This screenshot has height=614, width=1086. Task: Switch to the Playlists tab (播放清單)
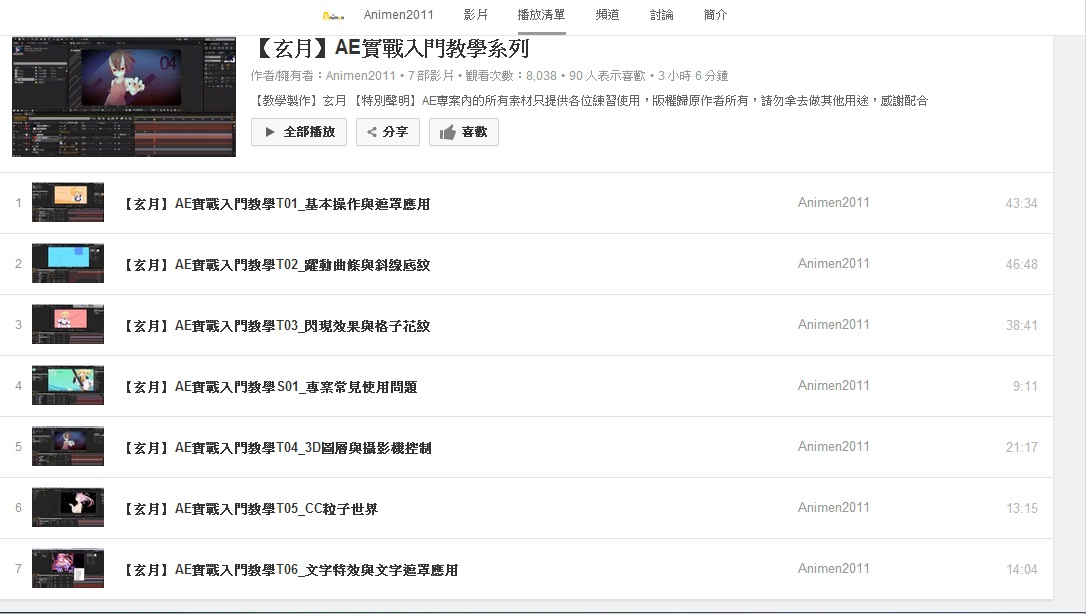[541, 15]
